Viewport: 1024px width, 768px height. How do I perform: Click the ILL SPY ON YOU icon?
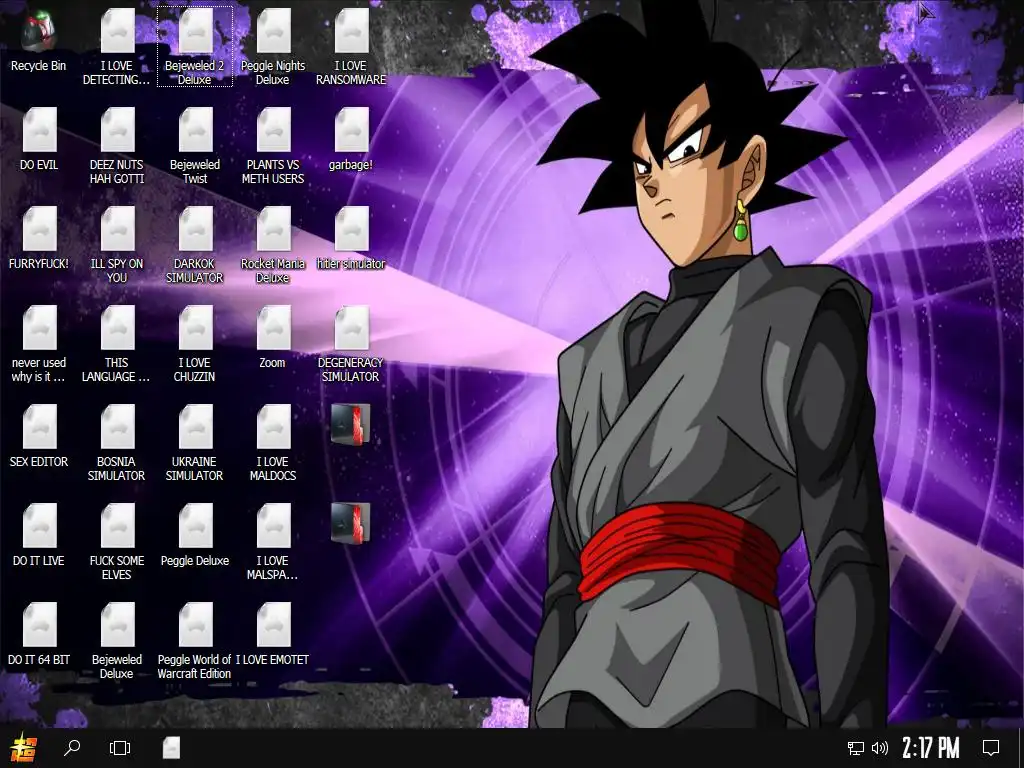[117, 246]
